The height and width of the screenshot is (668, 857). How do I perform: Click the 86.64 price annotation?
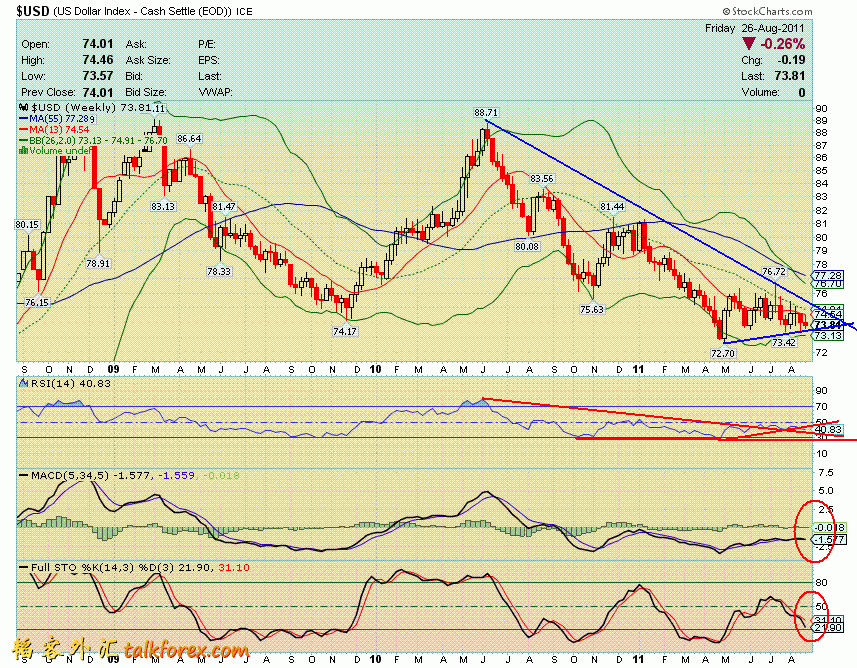click(x=189, y=139)
